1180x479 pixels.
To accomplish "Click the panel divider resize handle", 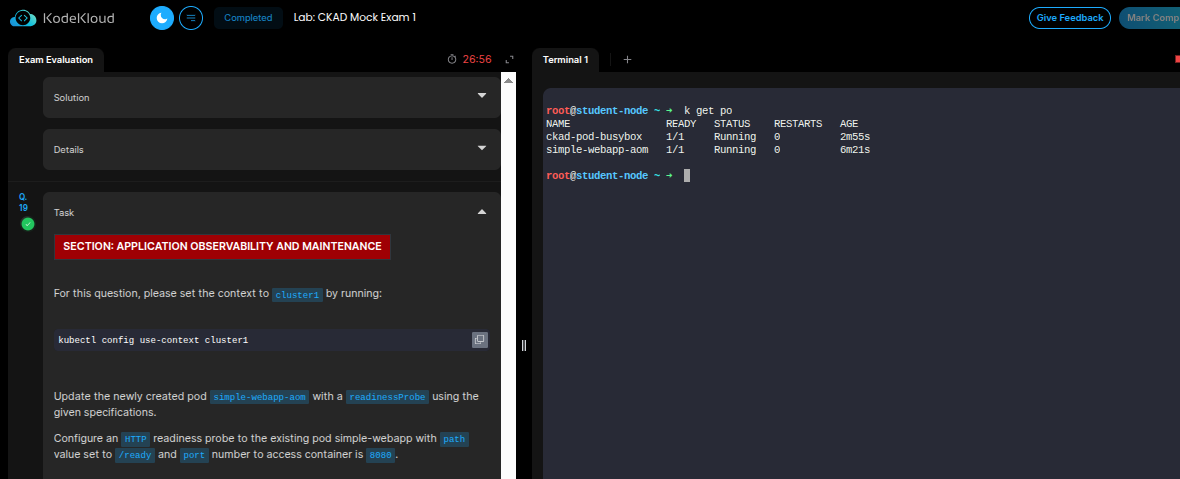I will click(524, 345).
